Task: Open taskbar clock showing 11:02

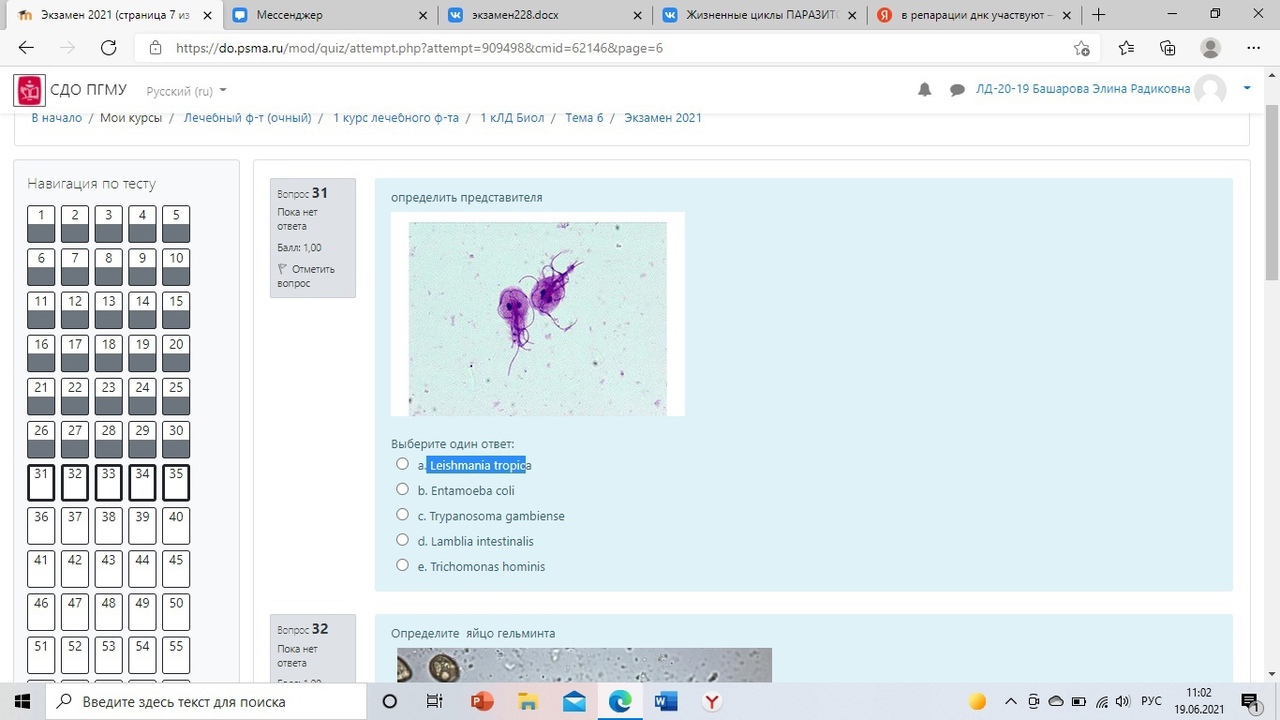Action: (1198, 701)
